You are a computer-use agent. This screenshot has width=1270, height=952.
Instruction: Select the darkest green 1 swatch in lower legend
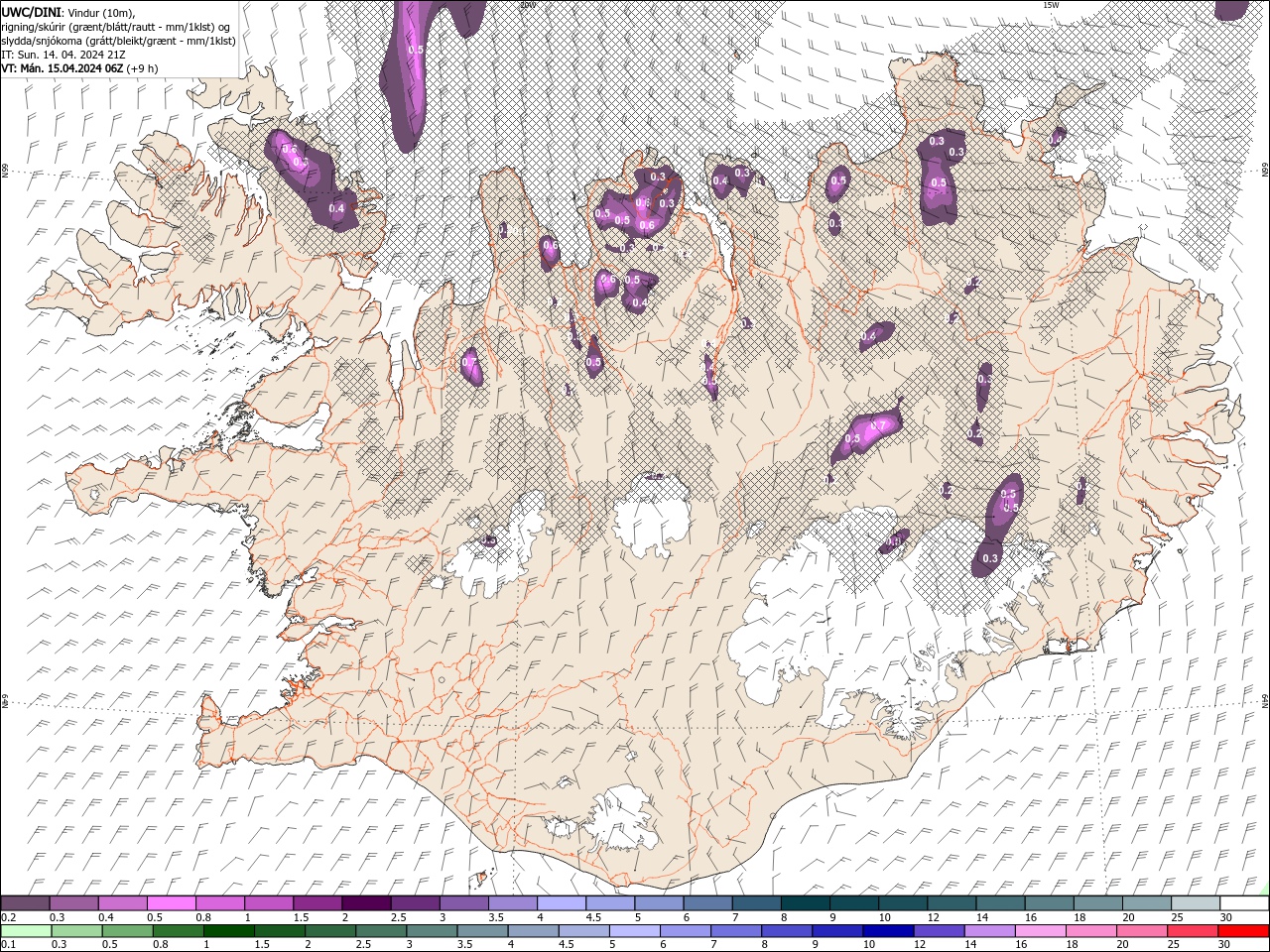click(x=229, y=931)
